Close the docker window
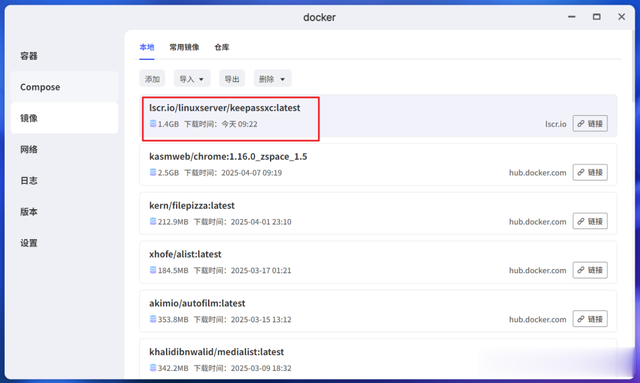The width and height of the screenshot is (640, 383). pyautogui.click(x=621, y=17)
